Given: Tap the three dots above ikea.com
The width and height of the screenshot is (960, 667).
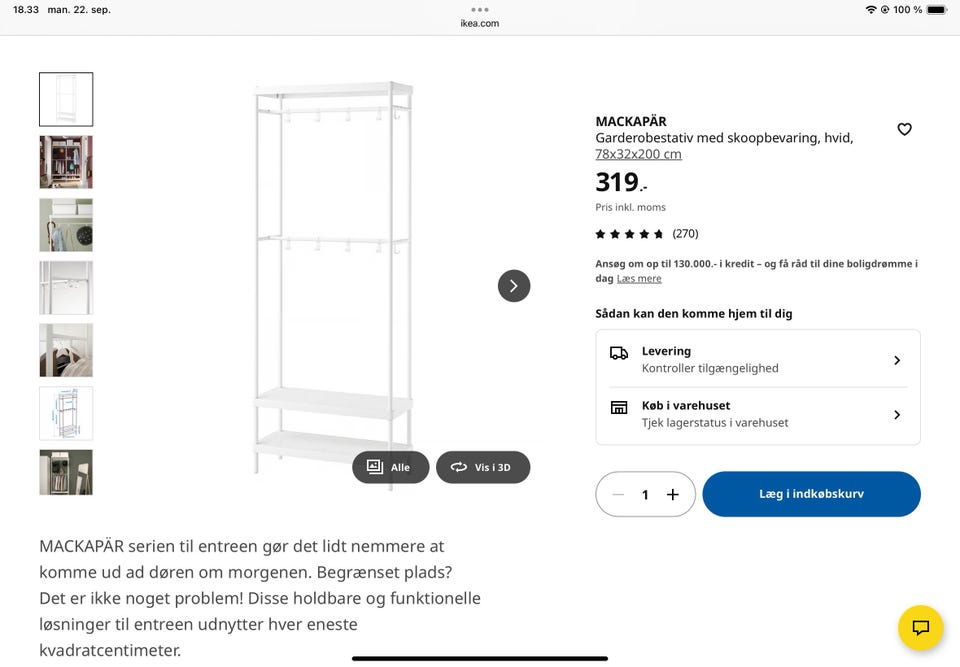Looking at the screenshot, I should [x=480, y=10].
